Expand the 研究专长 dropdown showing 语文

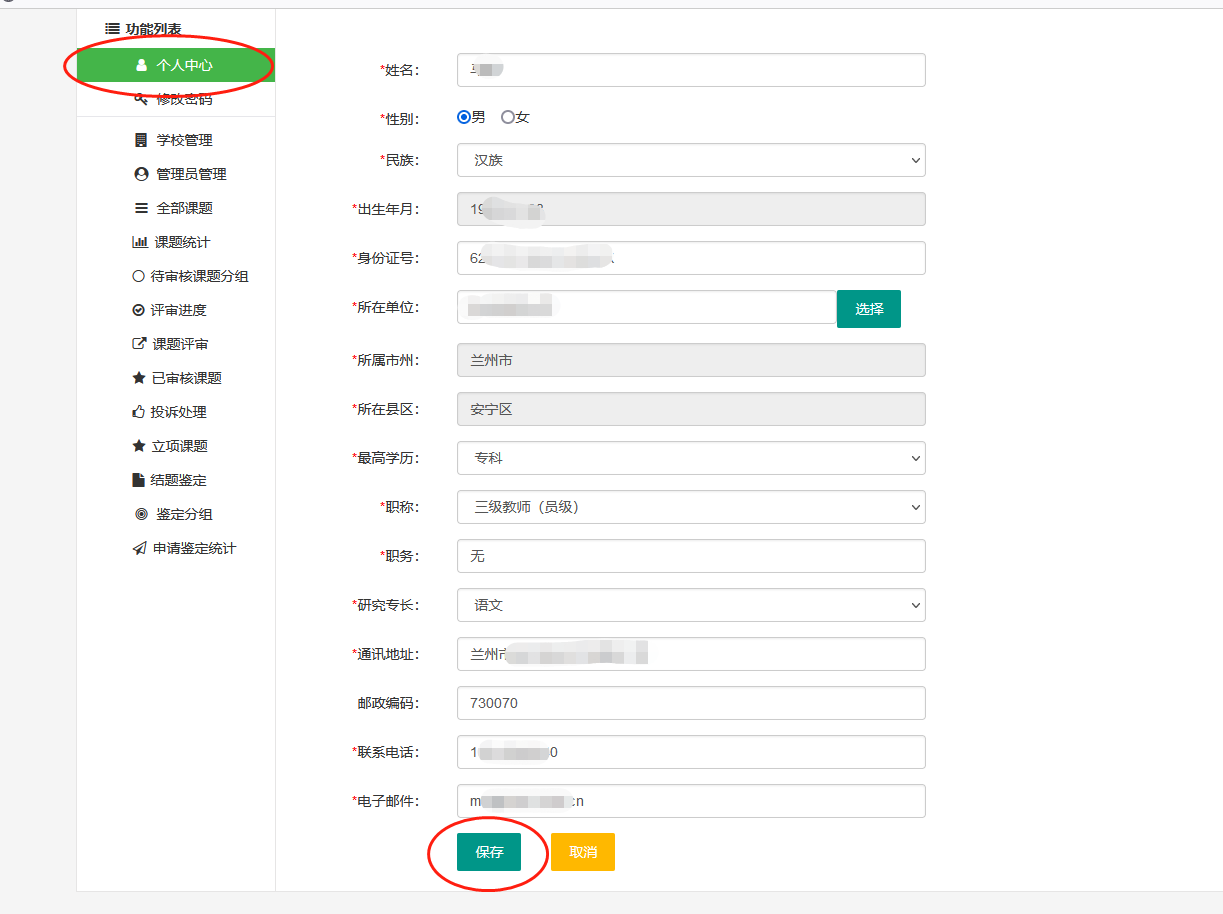click(690, 605)
